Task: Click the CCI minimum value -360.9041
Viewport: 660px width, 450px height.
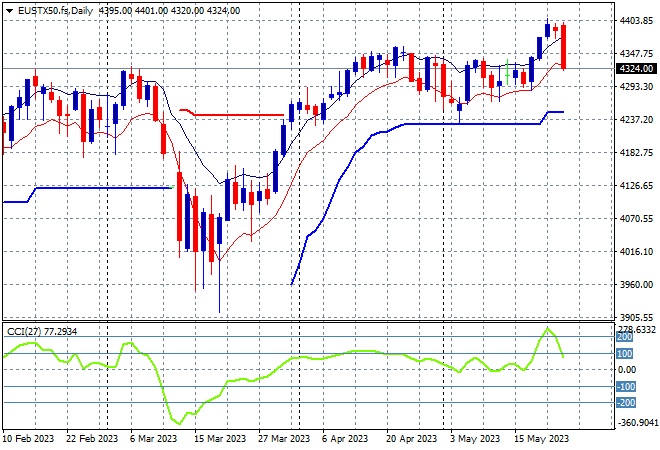Action: point(637,422)
